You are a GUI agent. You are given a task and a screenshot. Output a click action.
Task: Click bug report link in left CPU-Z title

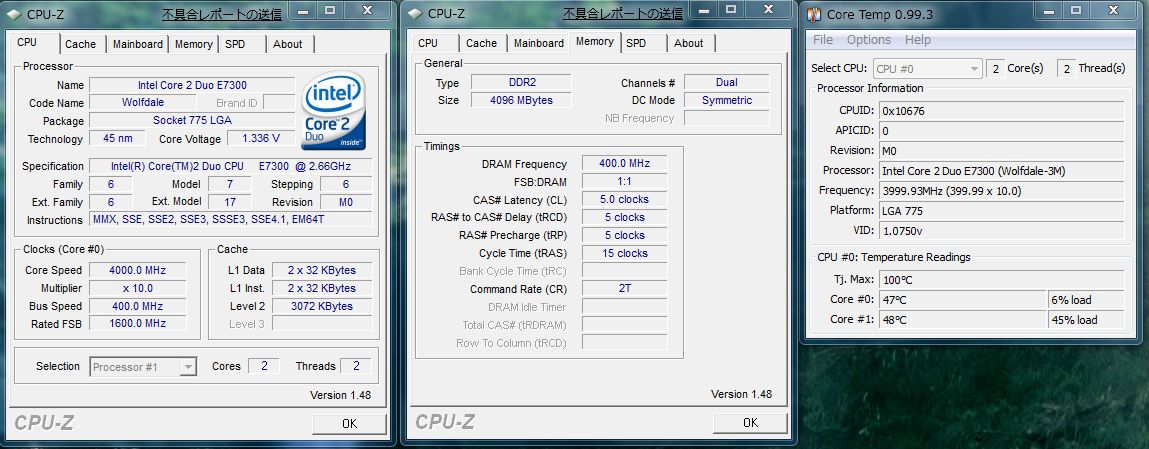pos(221,14)
